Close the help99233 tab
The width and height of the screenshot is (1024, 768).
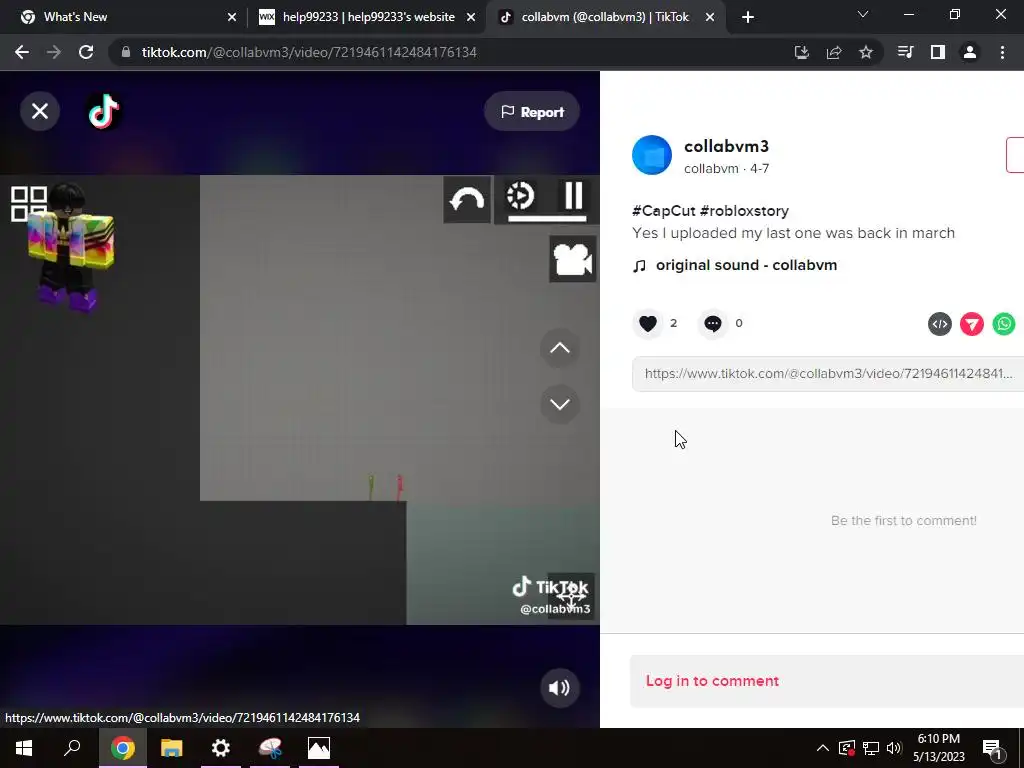click(471, 18)
